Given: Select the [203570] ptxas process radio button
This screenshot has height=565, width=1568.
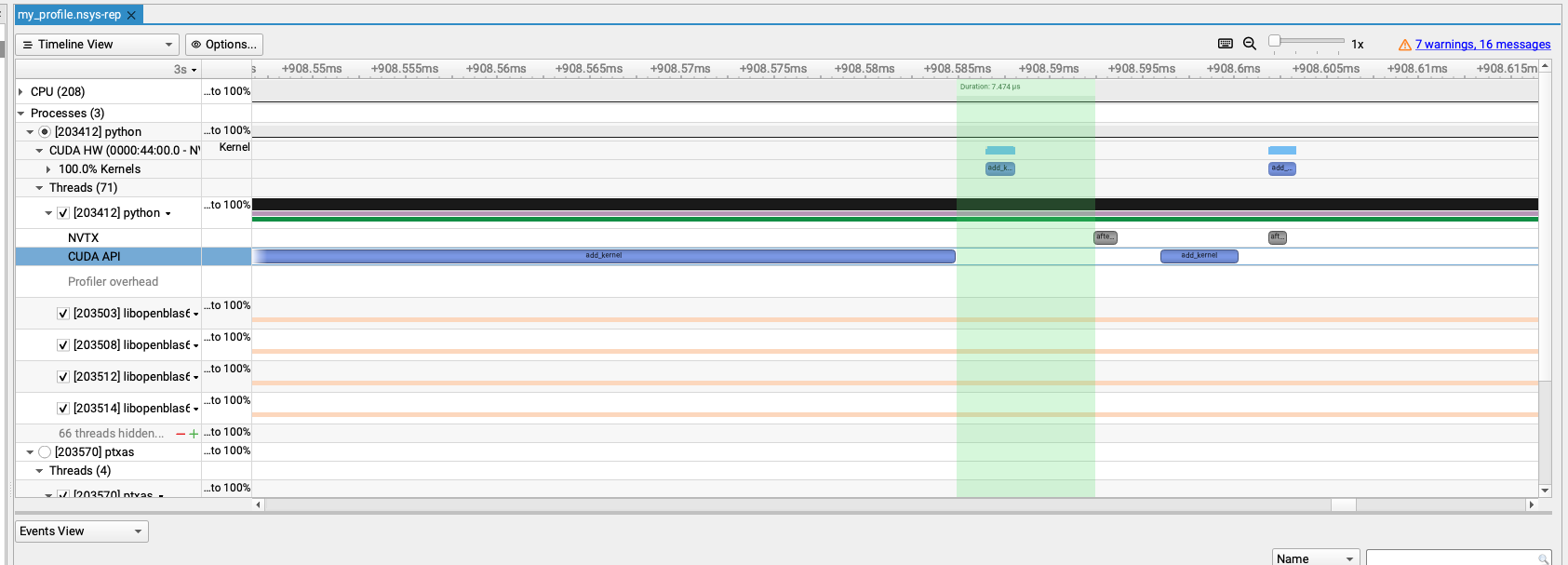Looking at the screenshot, I should pos(45,452).
